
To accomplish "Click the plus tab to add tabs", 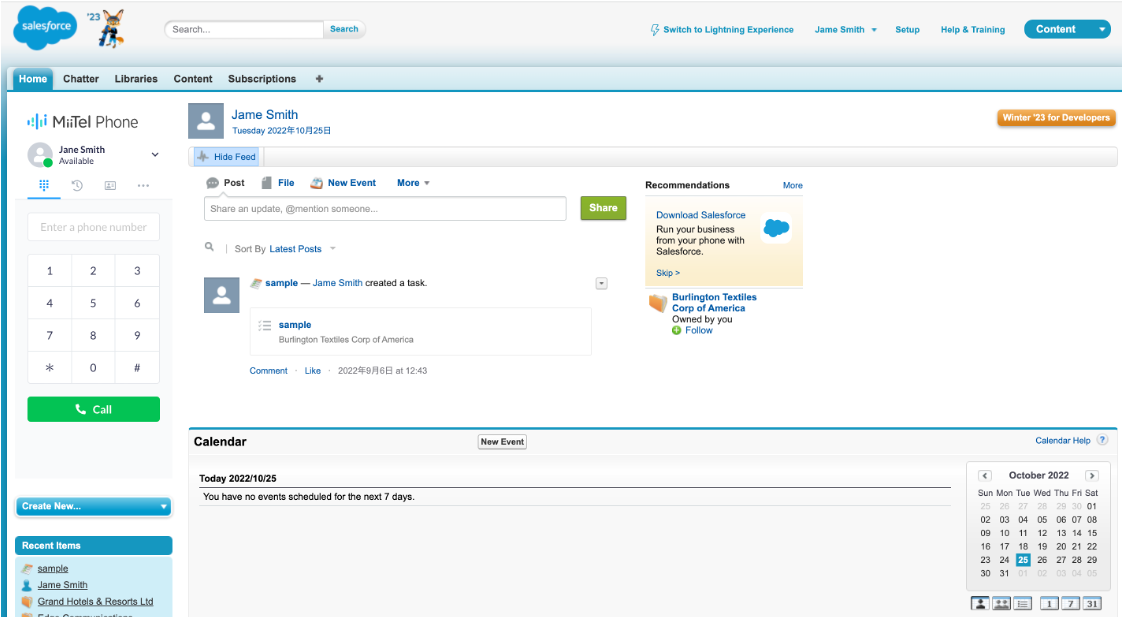I will (319, 79).
